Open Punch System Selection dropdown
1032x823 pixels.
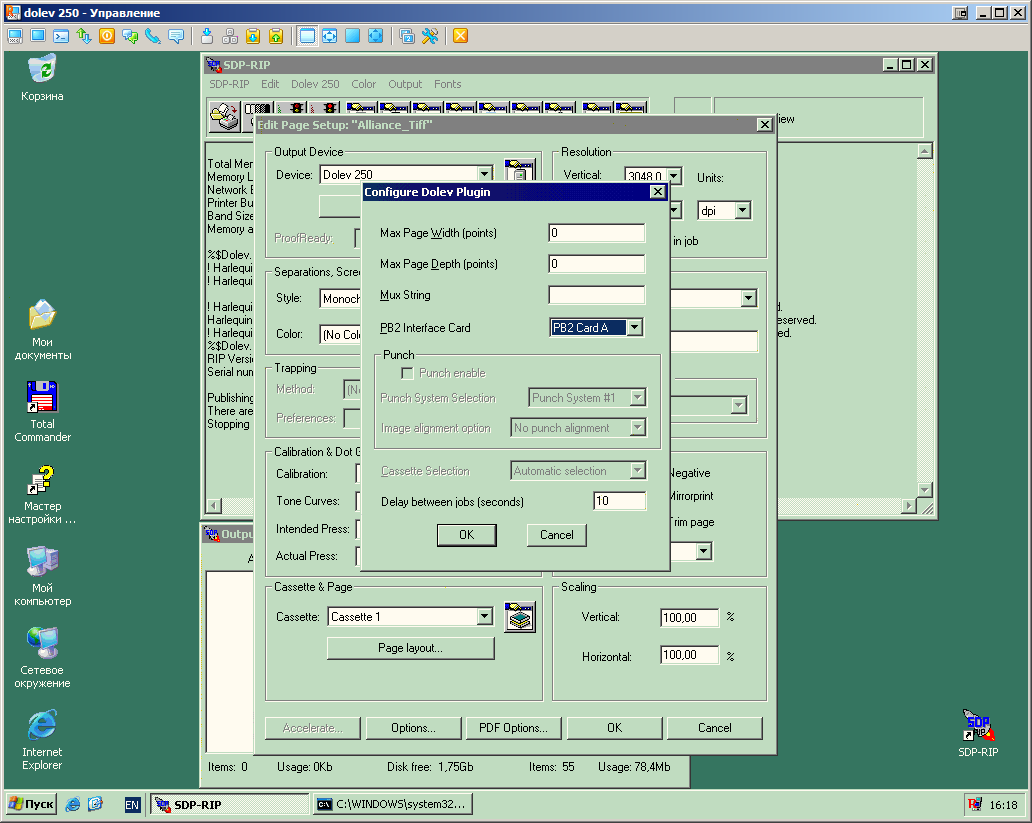click(637, 398)
